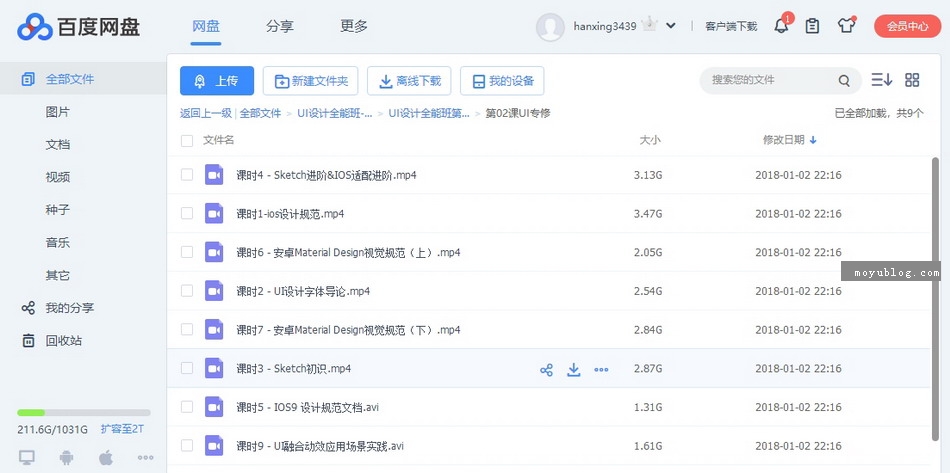Image resolution: width=950 pixels, height=473 pixels.
Task: Click the Apple client icon
Action: pyautogui.click(x=106, y=457)
